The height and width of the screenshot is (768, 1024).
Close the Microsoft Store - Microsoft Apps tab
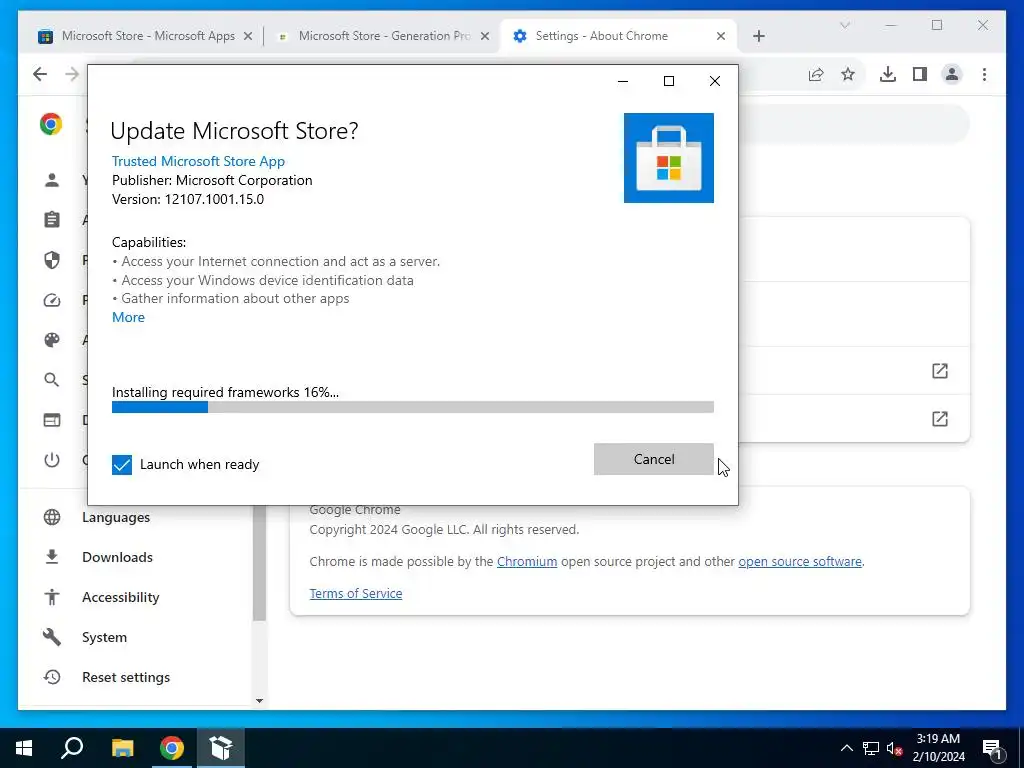248,37
